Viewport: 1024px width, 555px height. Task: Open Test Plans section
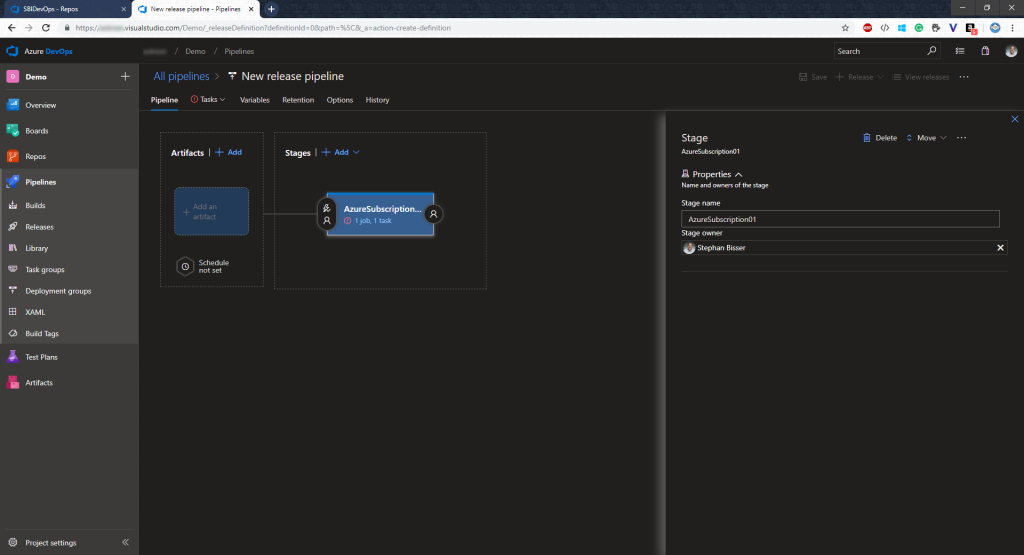tap(41, 357)
